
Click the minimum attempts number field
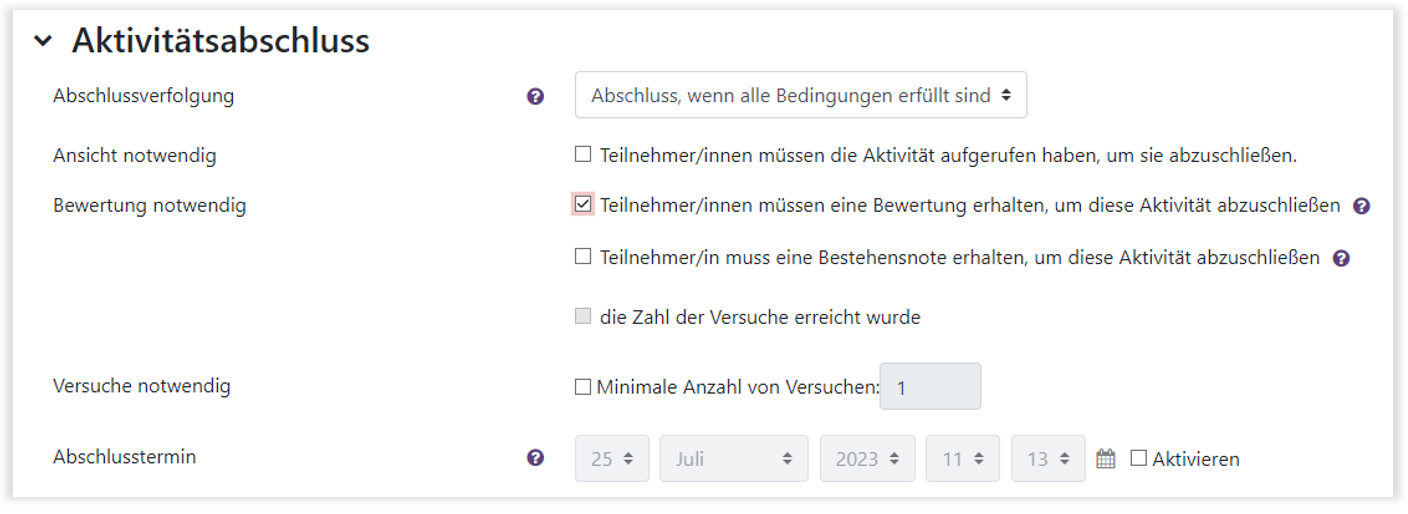930,387
